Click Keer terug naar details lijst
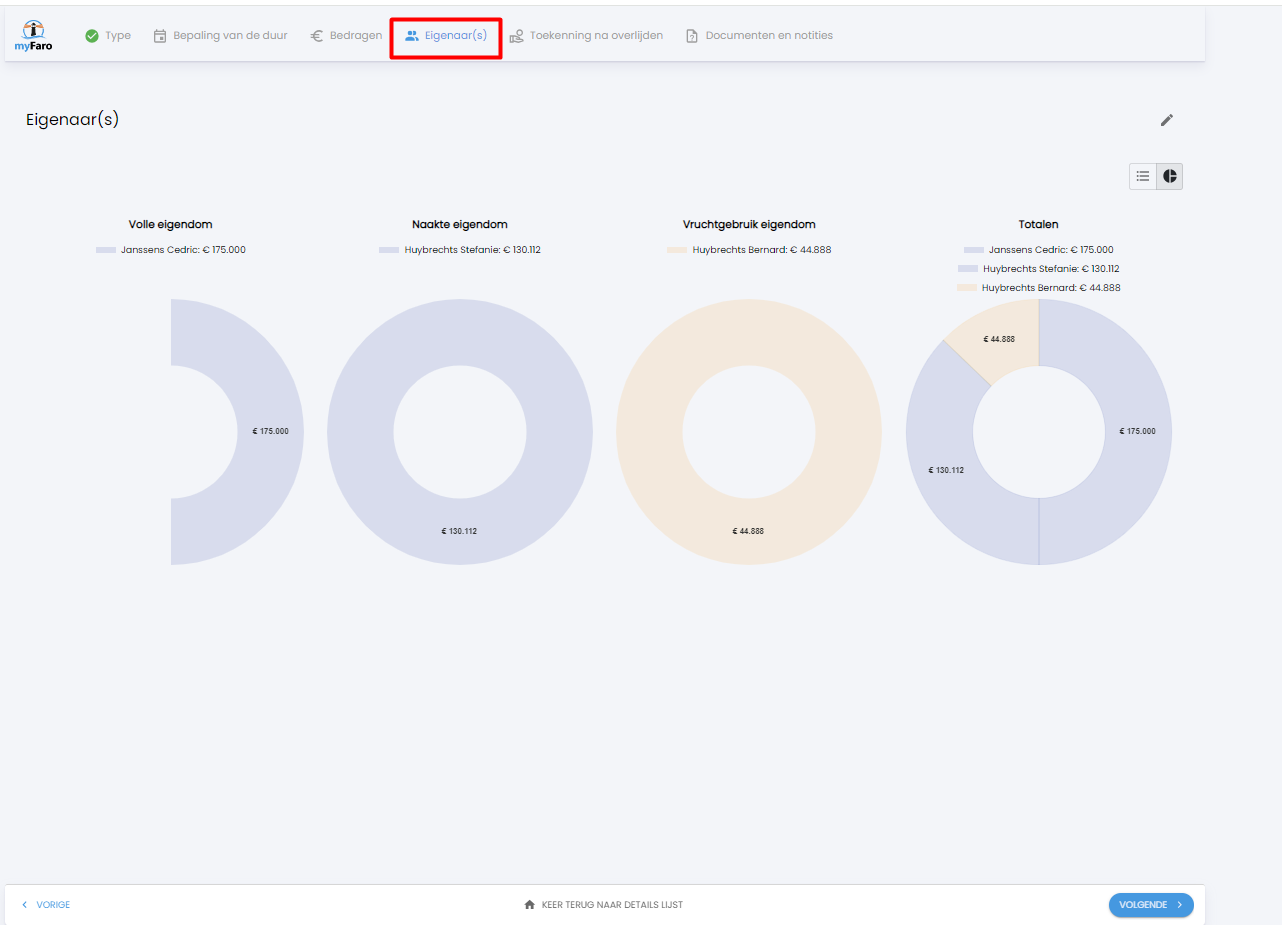 click(604, 905)
